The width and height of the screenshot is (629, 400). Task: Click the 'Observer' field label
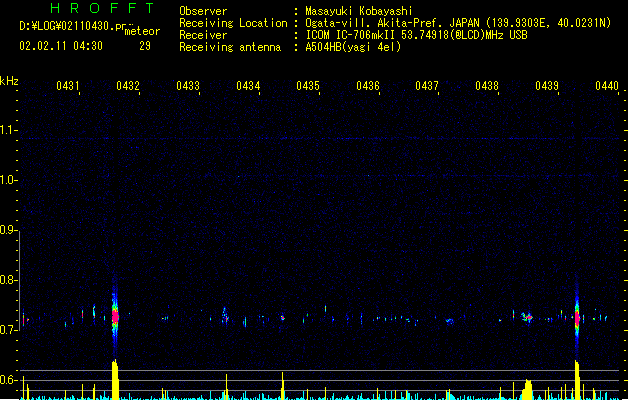coord(203,11)
